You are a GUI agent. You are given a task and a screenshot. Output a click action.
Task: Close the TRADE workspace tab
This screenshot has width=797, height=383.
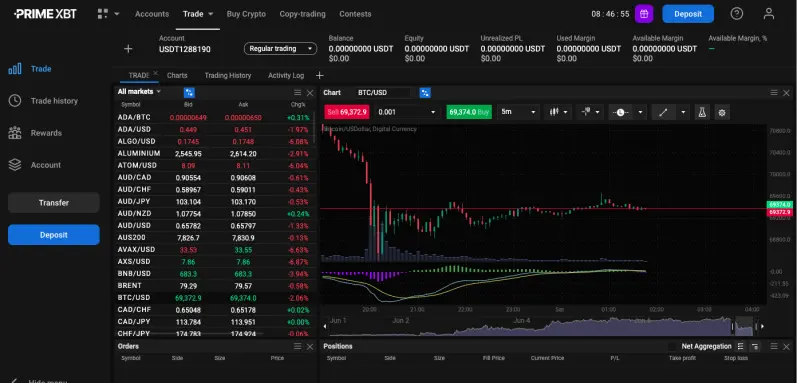(155, 73)
